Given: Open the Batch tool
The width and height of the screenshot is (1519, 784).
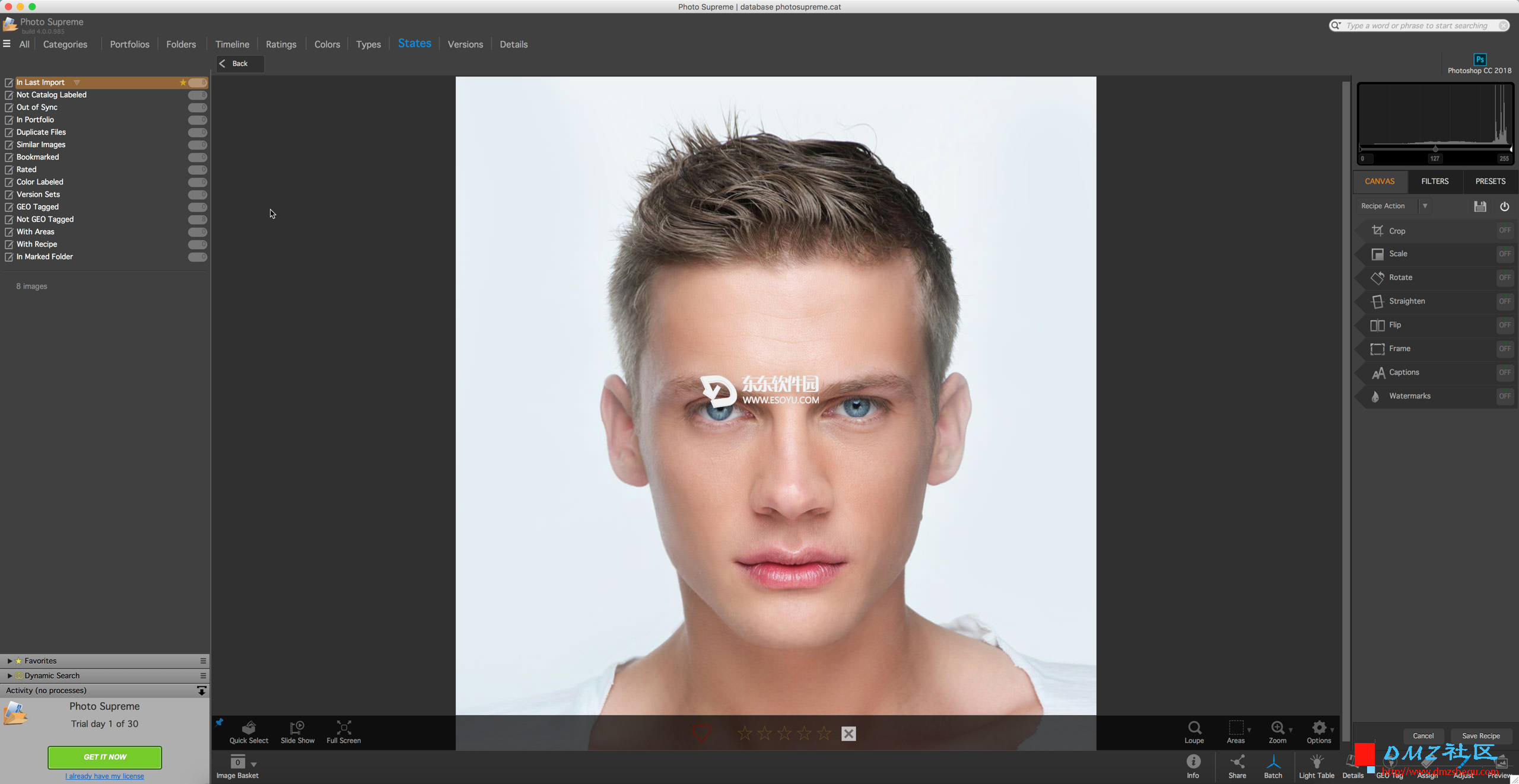Looking at the screenshot, I should coord(1273,766).
